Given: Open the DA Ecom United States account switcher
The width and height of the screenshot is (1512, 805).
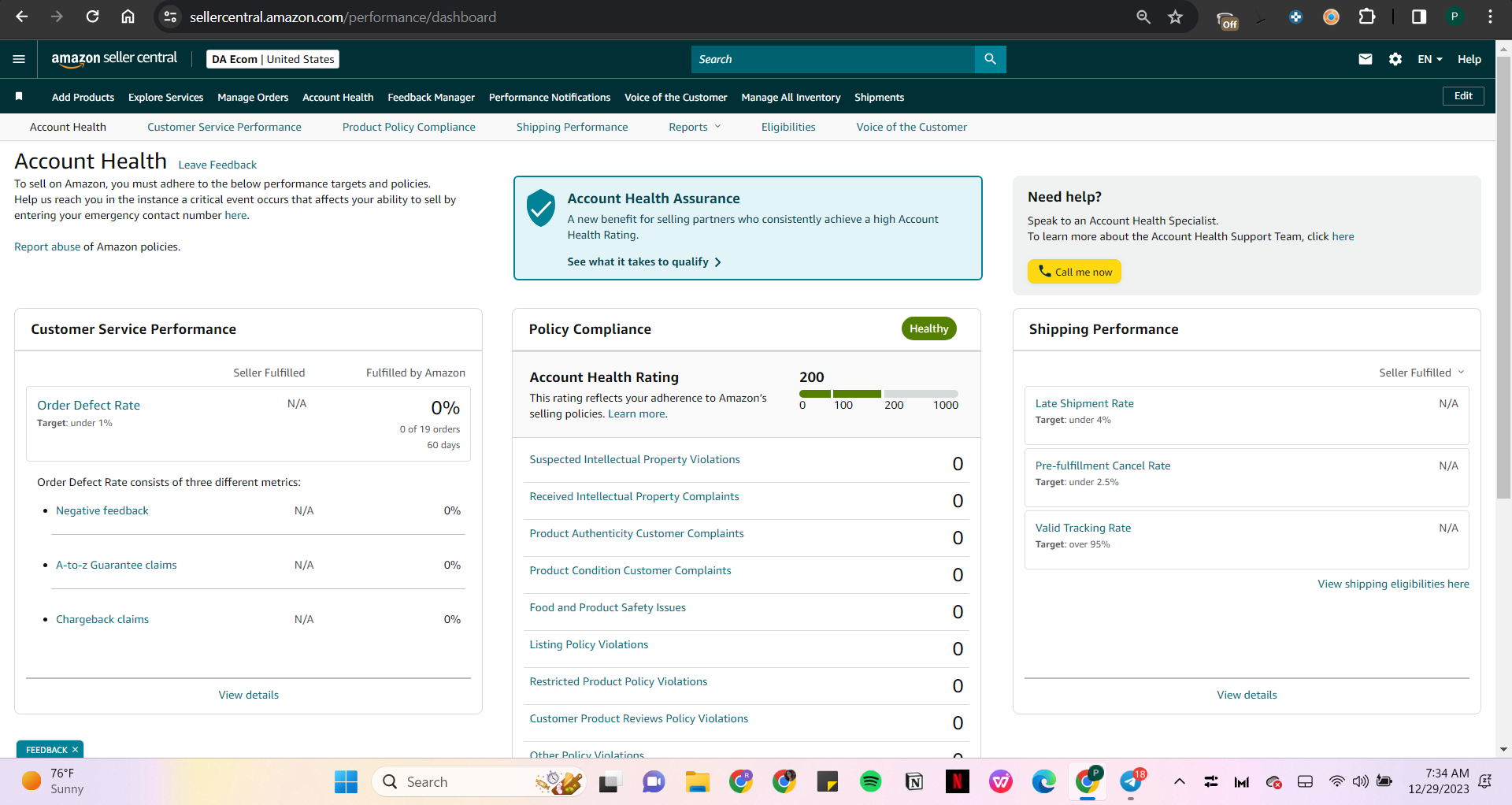Looking at the screenshot, I should tap(272, 59).
